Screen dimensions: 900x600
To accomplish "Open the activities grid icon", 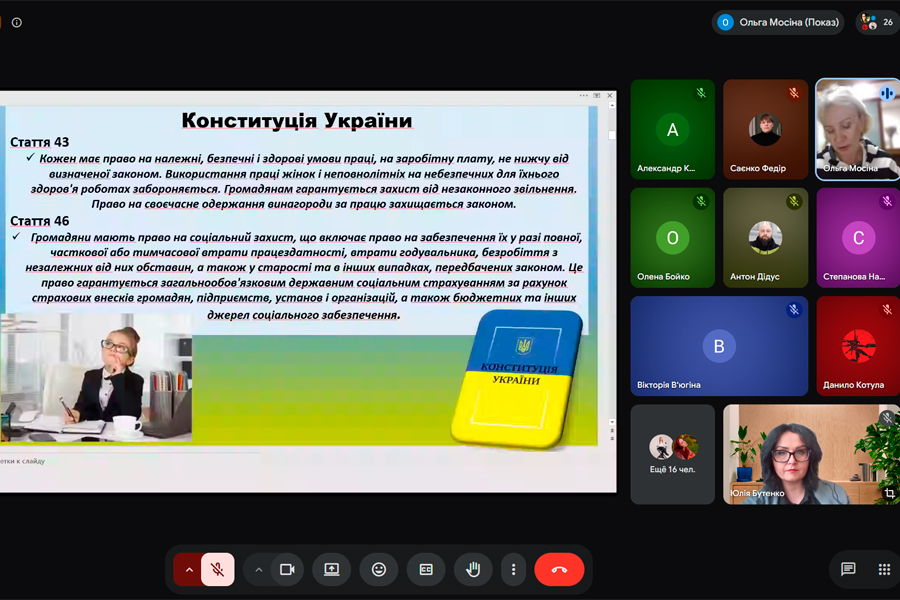I will (884, 569).
